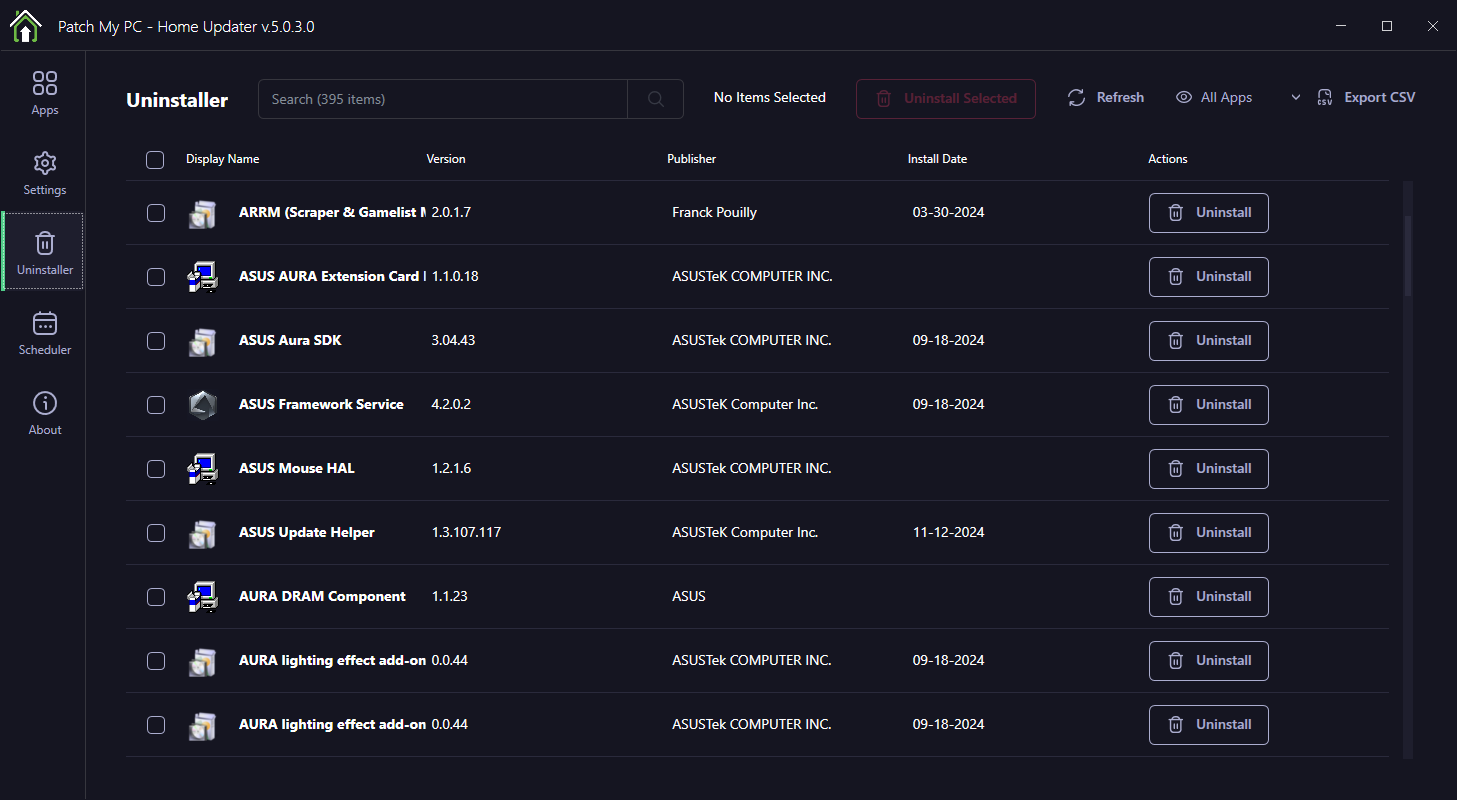Open the All Apps filter dropdown
1457x800 pixels.
1238,97
